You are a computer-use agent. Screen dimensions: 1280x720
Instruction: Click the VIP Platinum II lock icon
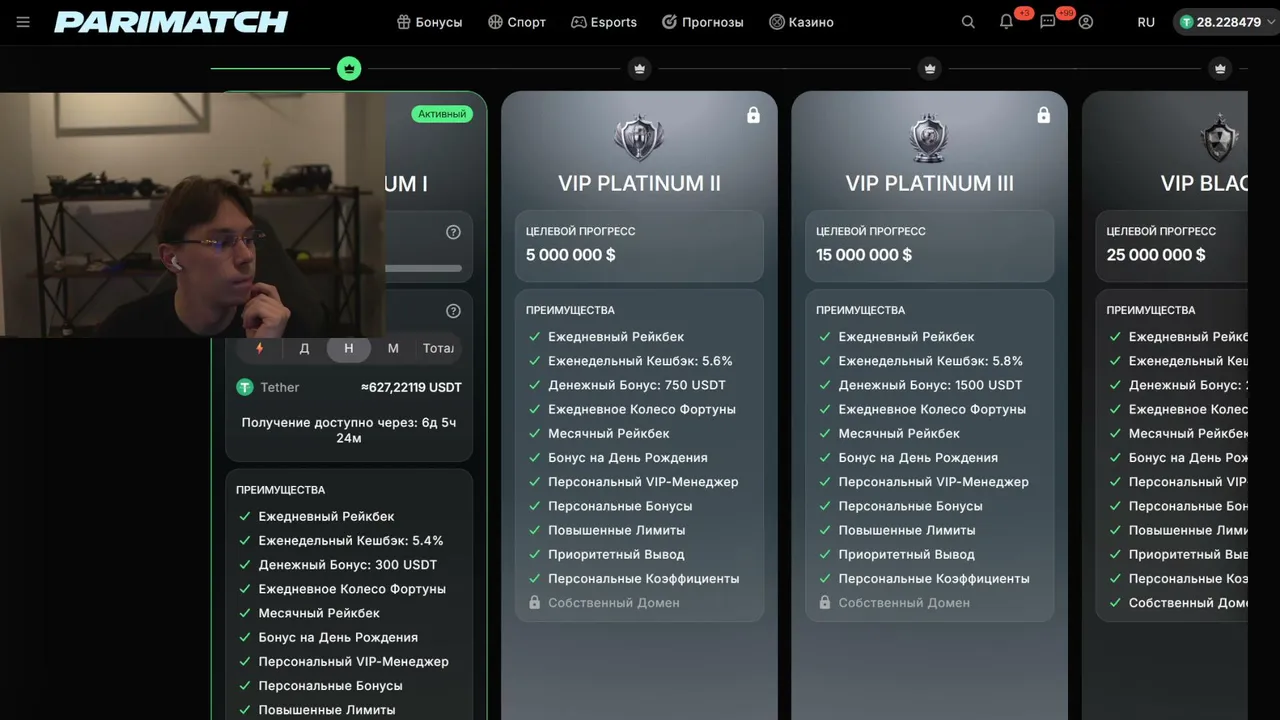753,115
